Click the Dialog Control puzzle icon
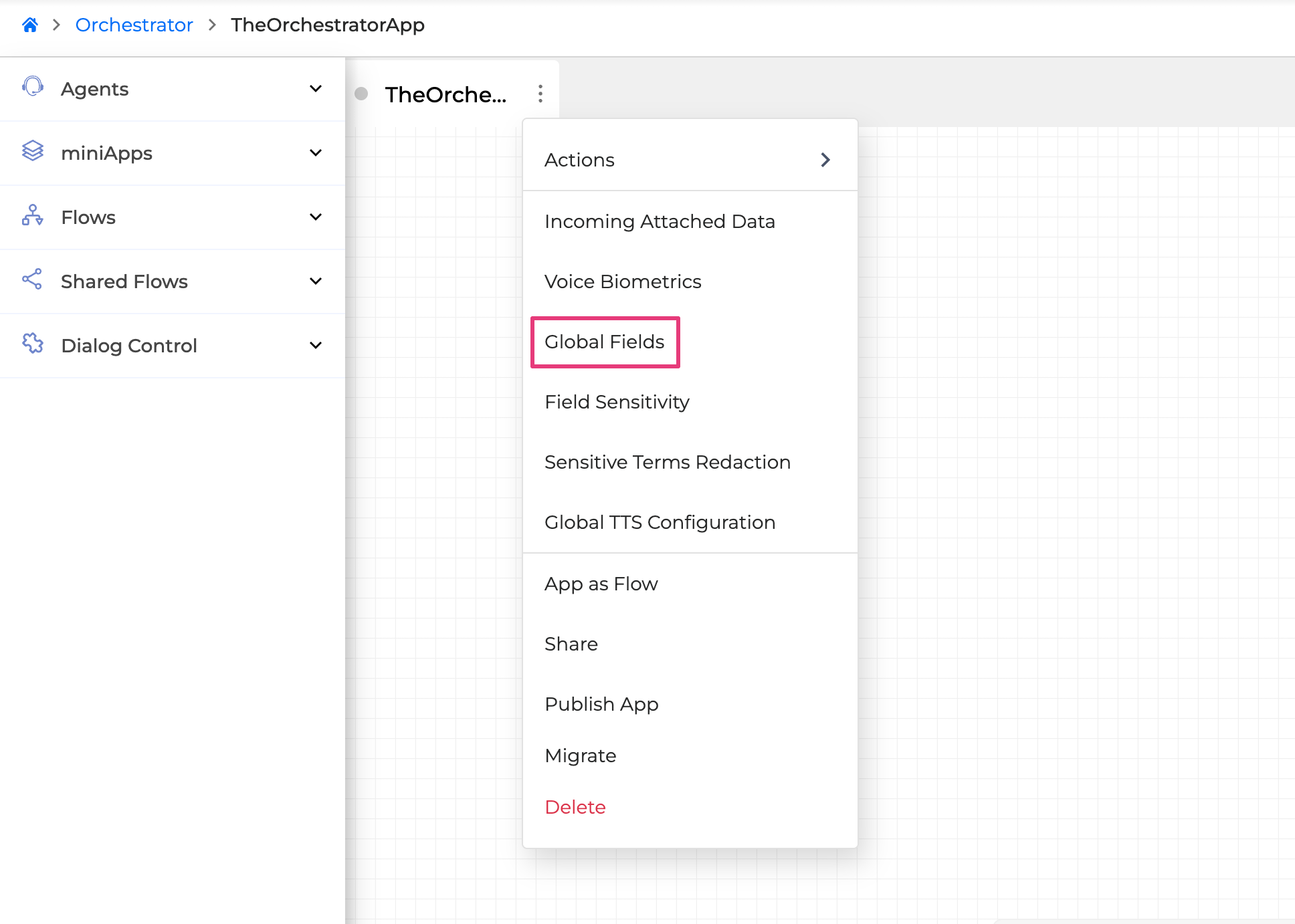Viewport: 1295px width, 924px height. coord(33,344)
